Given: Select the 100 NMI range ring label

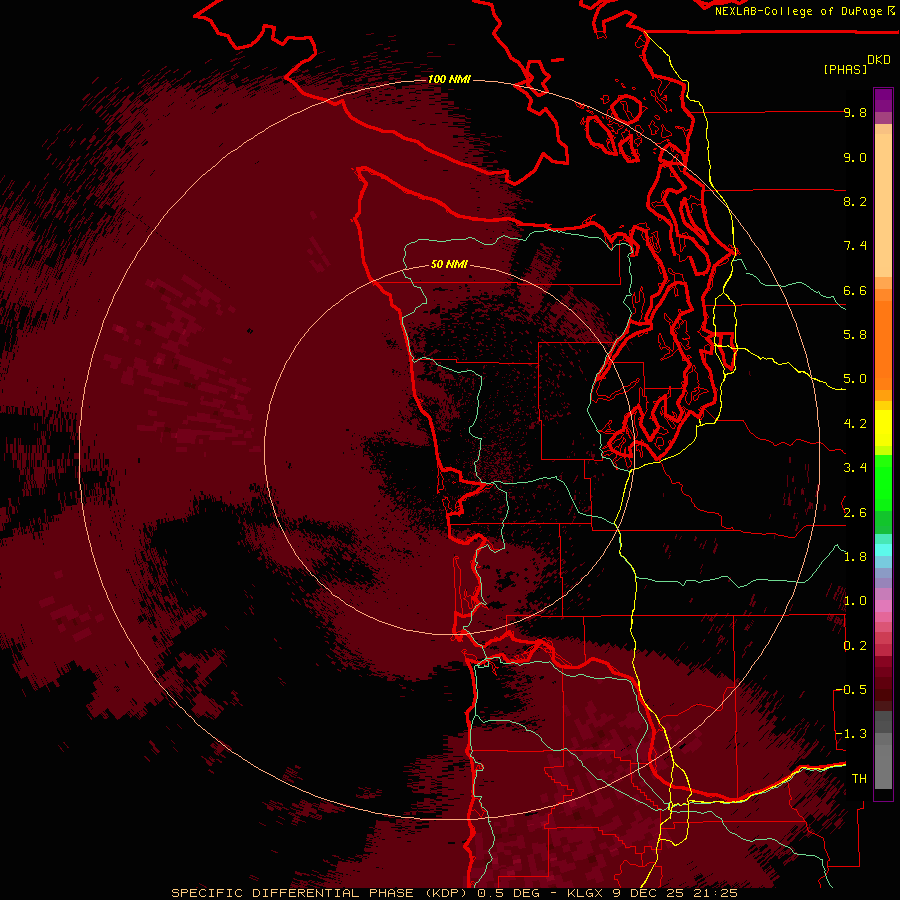Looking at the screenshot, I should point(449,79).
